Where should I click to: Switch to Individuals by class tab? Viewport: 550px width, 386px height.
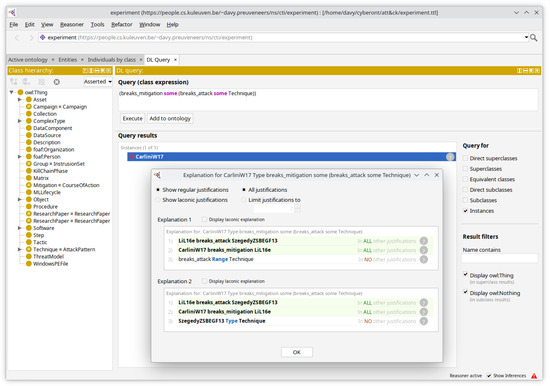[x=112, y=60]
